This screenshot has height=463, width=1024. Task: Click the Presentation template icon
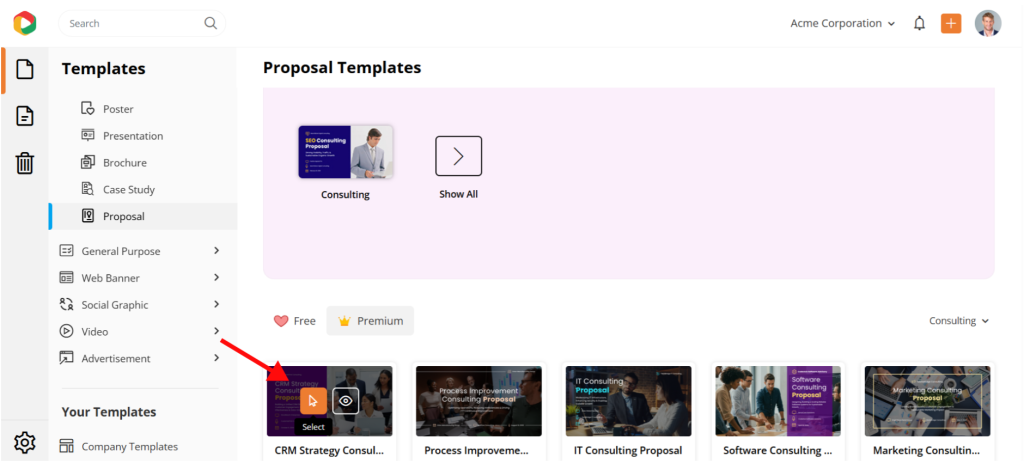click(88, 135)
